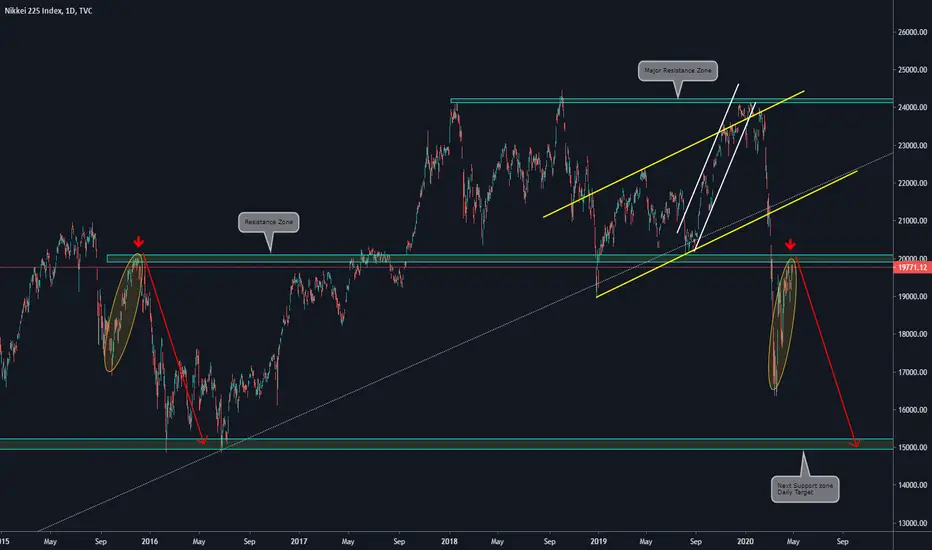Click the Sep label between 2017 and 2018

point(399,542)
